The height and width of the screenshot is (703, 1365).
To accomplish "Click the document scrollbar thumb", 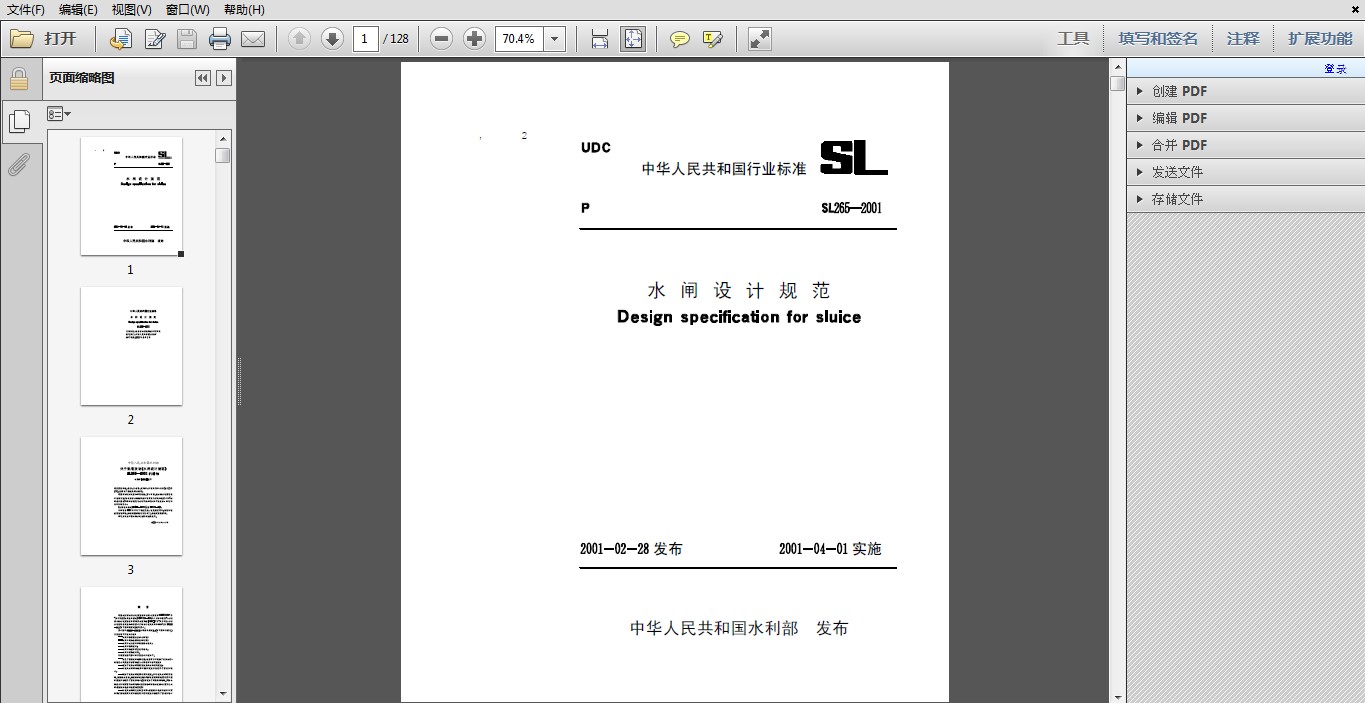I will pos(1117,83).
